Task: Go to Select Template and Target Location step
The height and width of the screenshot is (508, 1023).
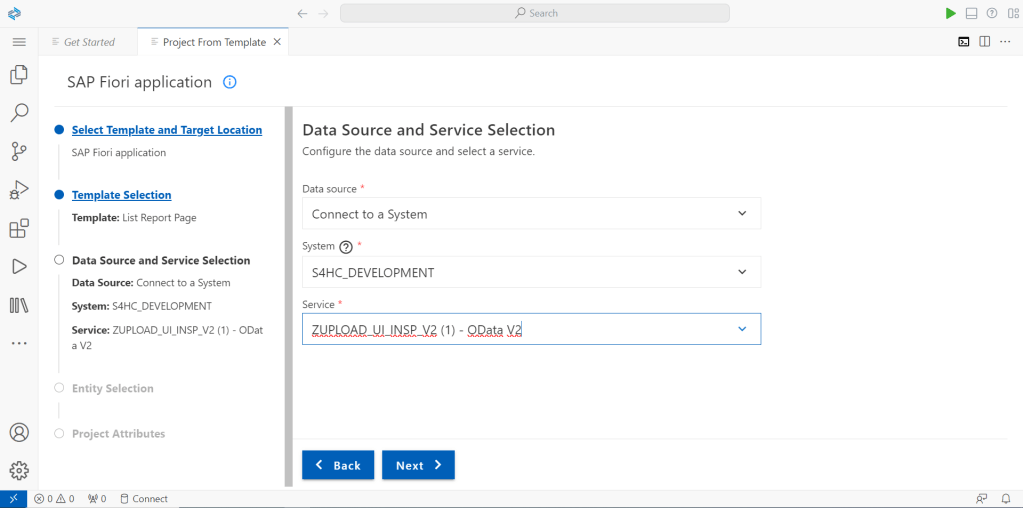Action: click(x=167, y=130)
